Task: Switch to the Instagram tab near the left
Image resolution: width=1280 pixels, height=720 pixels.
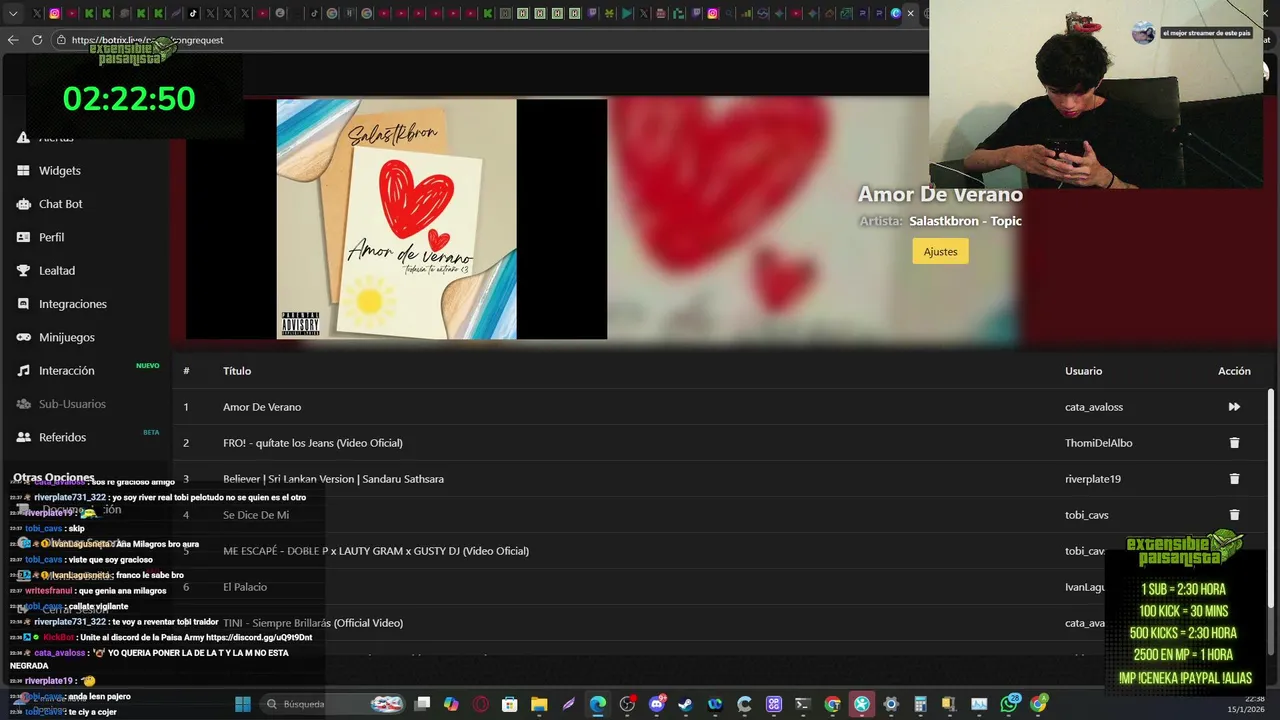Action: pos(54,13)
